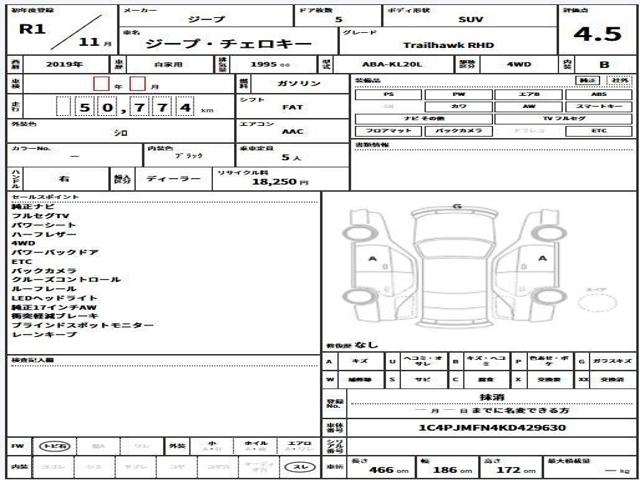Viewport: 640px width, 480px height.
Task: Click the fuel type ガソリン
Action: pyautogui.click(x=299, y=84)
